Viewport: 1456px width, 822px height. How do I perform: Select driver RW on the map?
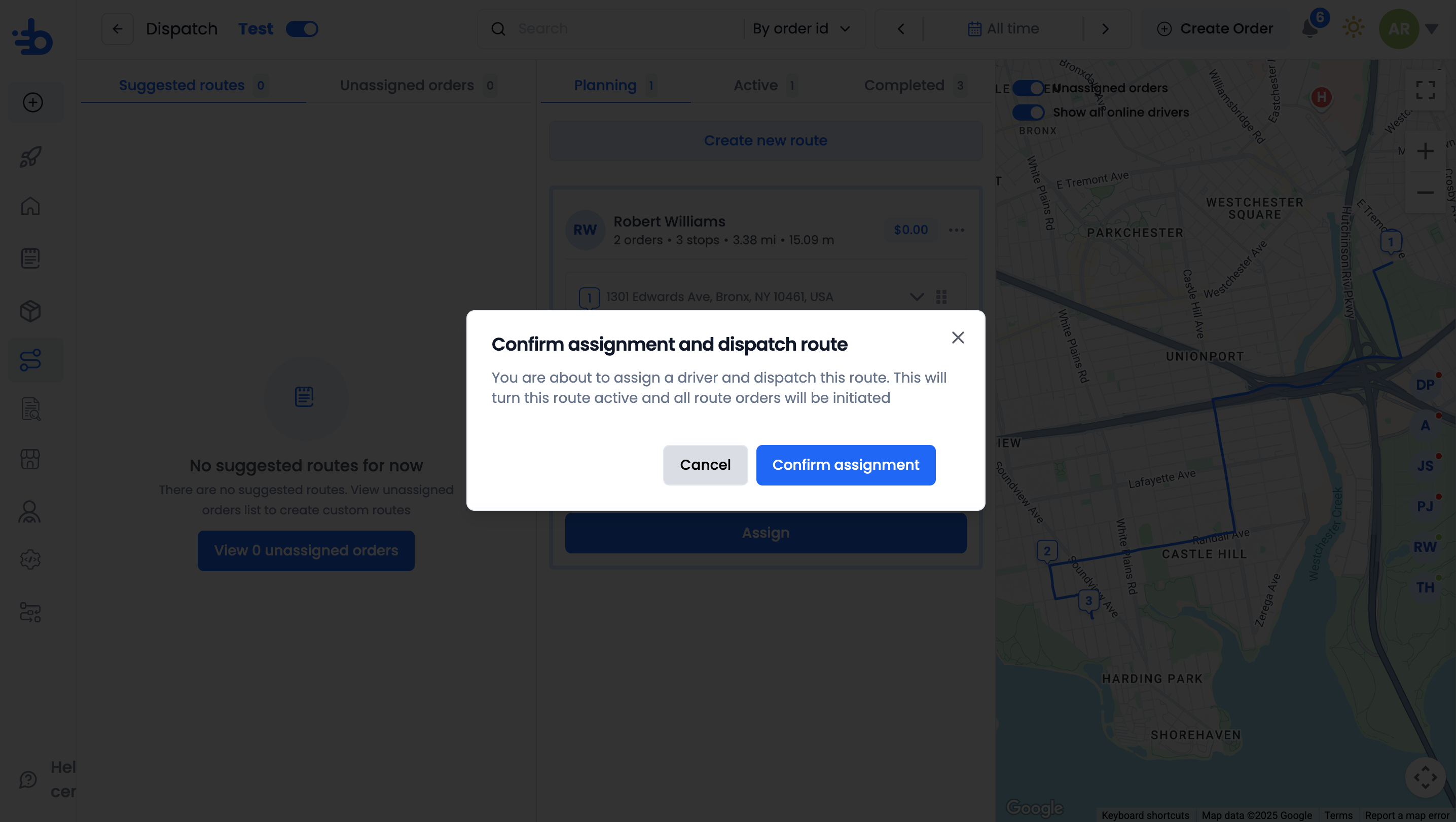click(x=1425, y=547)
